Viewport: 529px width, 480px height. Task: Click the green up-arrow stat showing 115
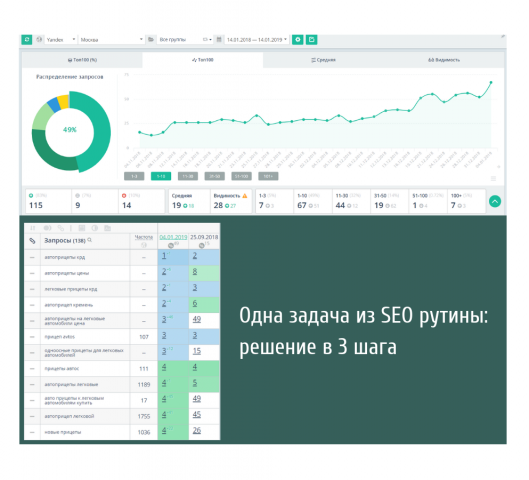48,201
